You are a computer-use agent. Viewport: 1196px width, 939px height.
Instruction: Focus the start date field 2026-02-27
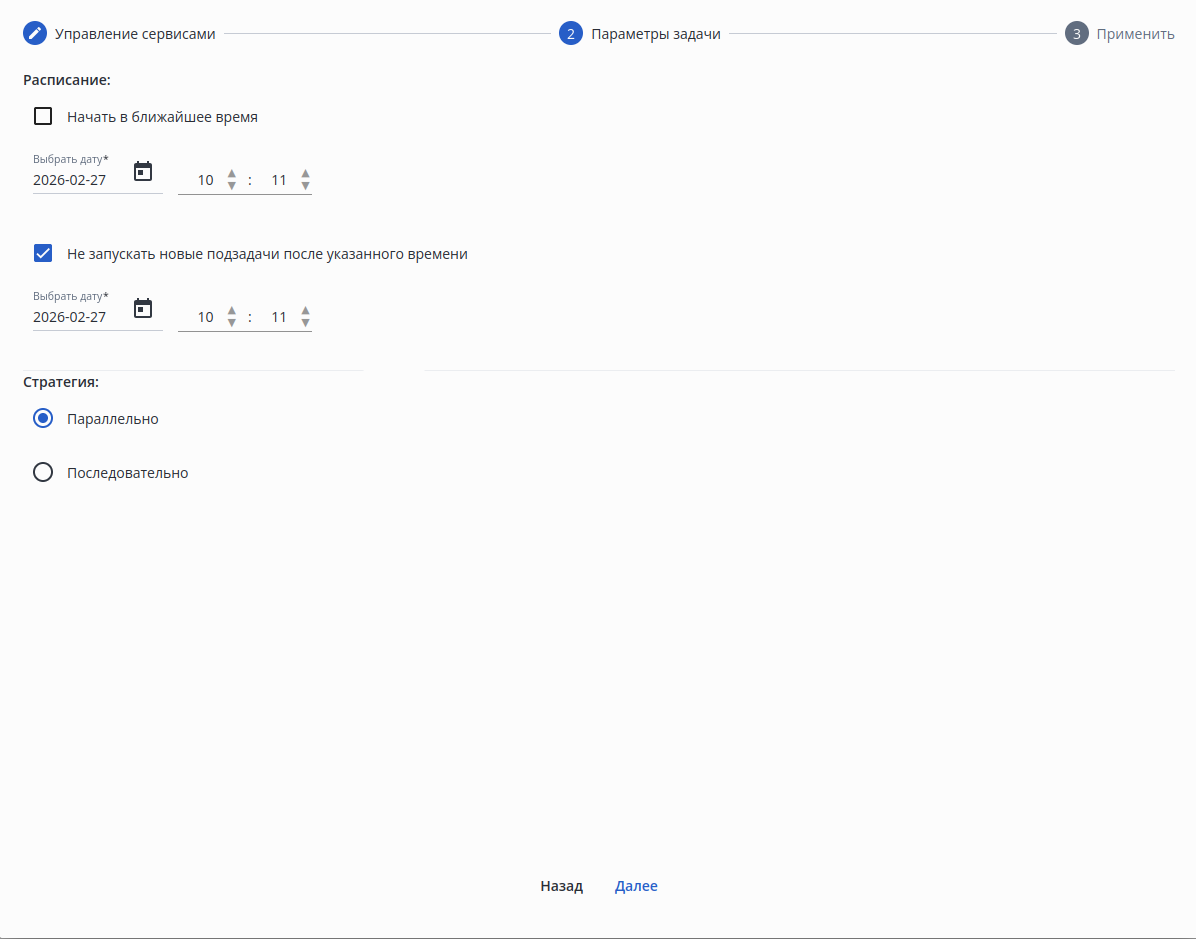click(80, 180)
